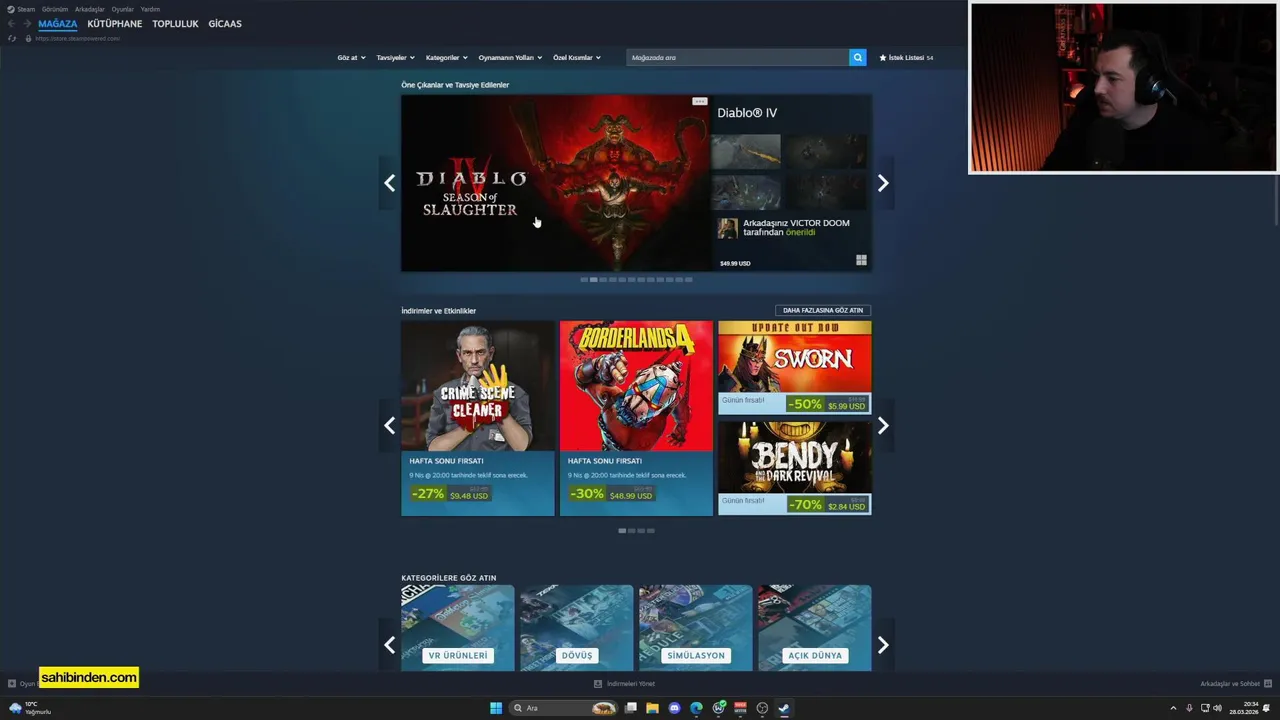The height and width of the screenshot is (720, 1280).
Task: Click the volume icon in system tray
Action: [1217, 708]
